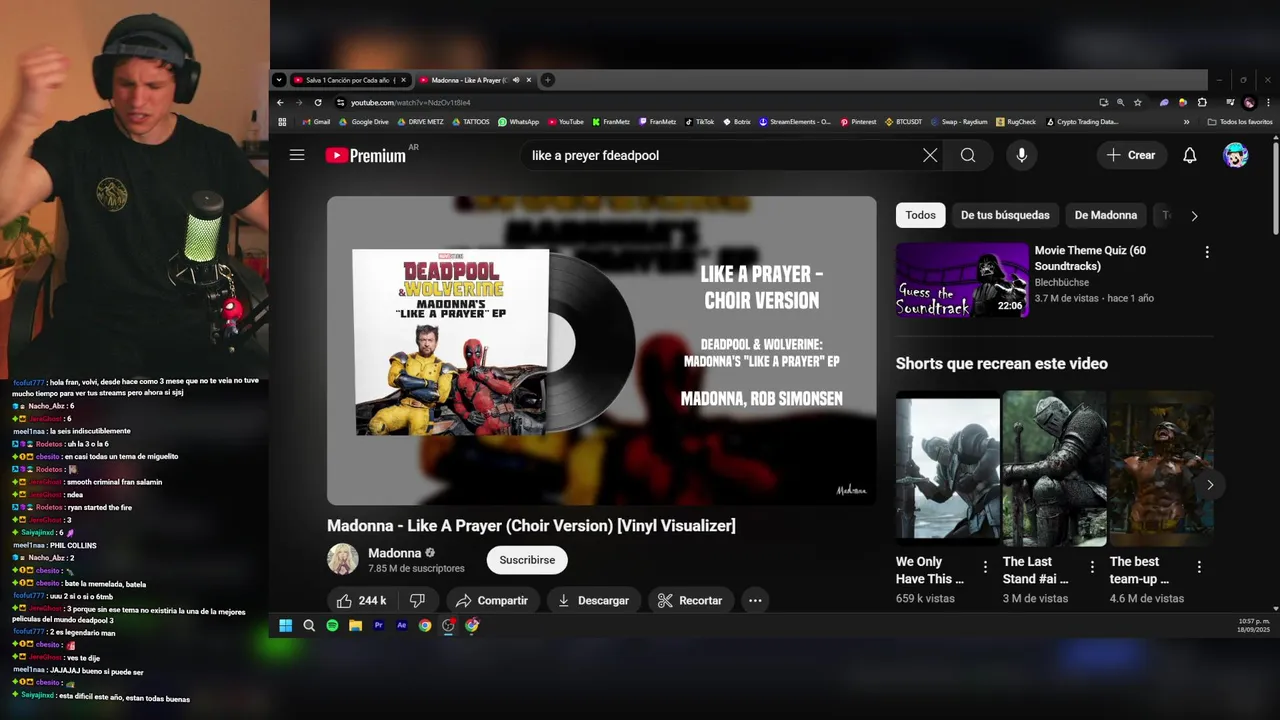Click the Descargar button
The height and width of the screenshot is (720, 1280).
click(593, 600)
